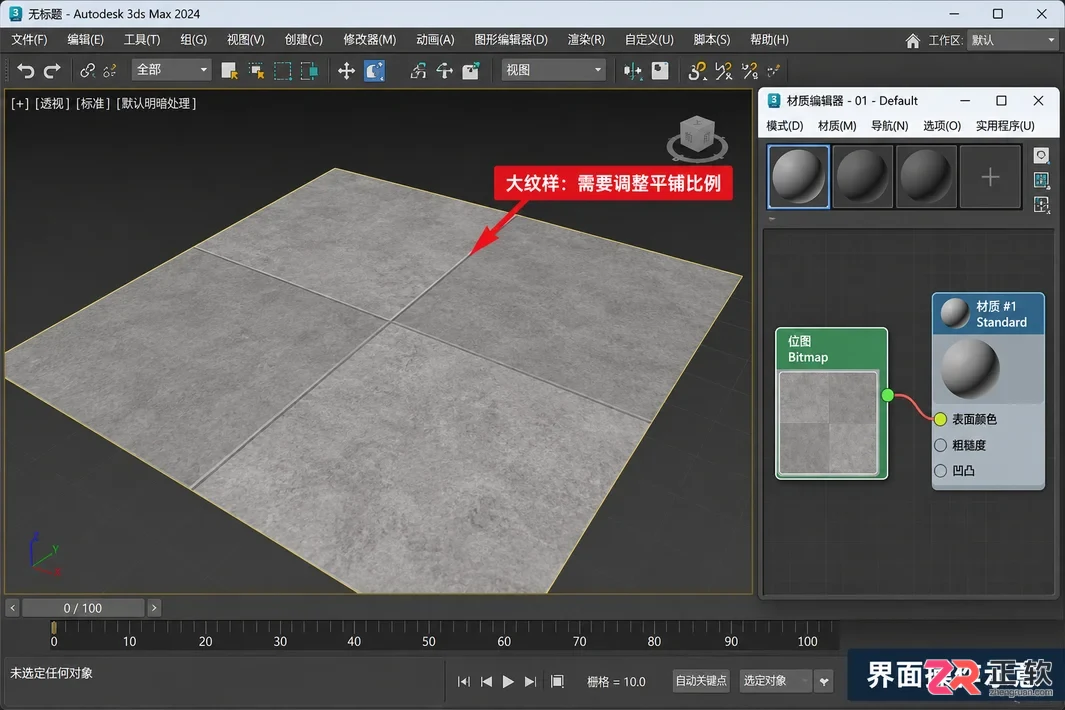Toggle window/crossing selection mode
1065x710 pixels.
pyautogui.click(x=309, y=71)
